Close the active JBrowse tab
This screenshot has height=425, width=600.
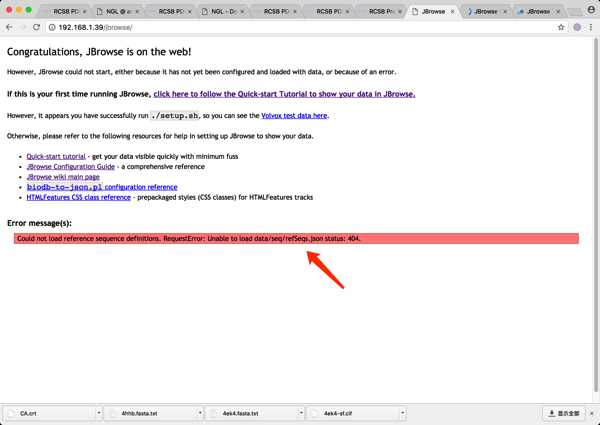[452, 12]
